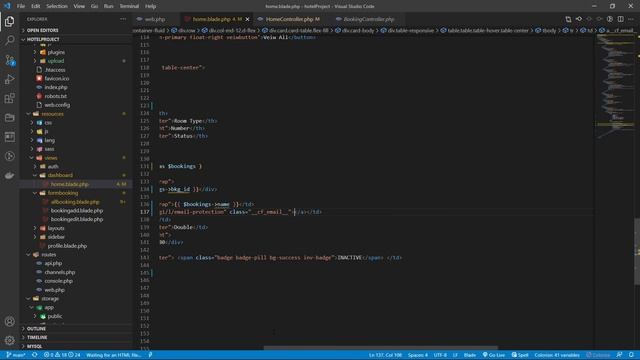Screen dimensions: 640x360
Task: Open the Search view icon
Action: 9,40
